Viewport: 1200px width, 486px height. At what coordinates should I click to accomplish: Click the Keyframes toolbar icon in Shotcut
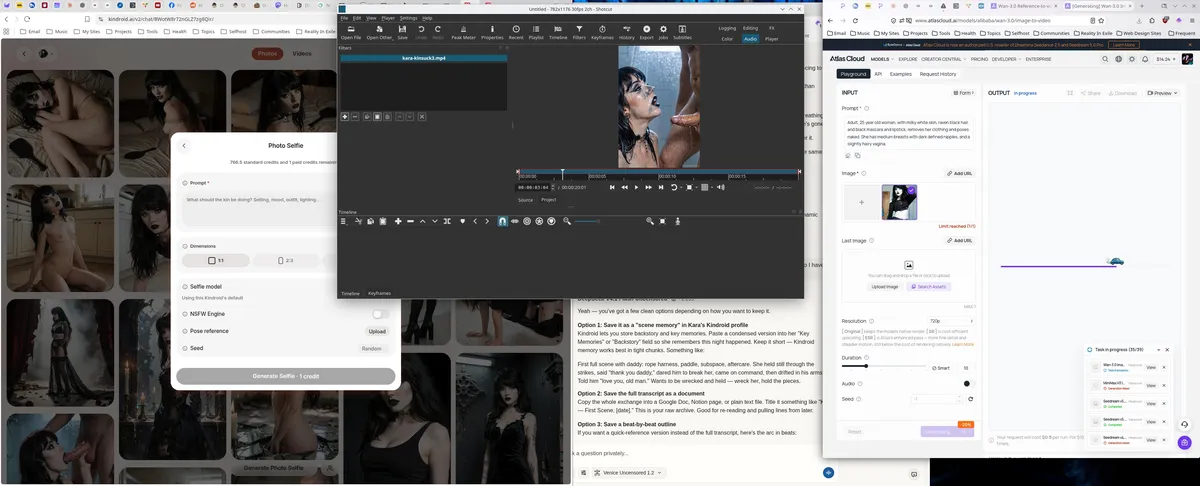tap(602, 33)
